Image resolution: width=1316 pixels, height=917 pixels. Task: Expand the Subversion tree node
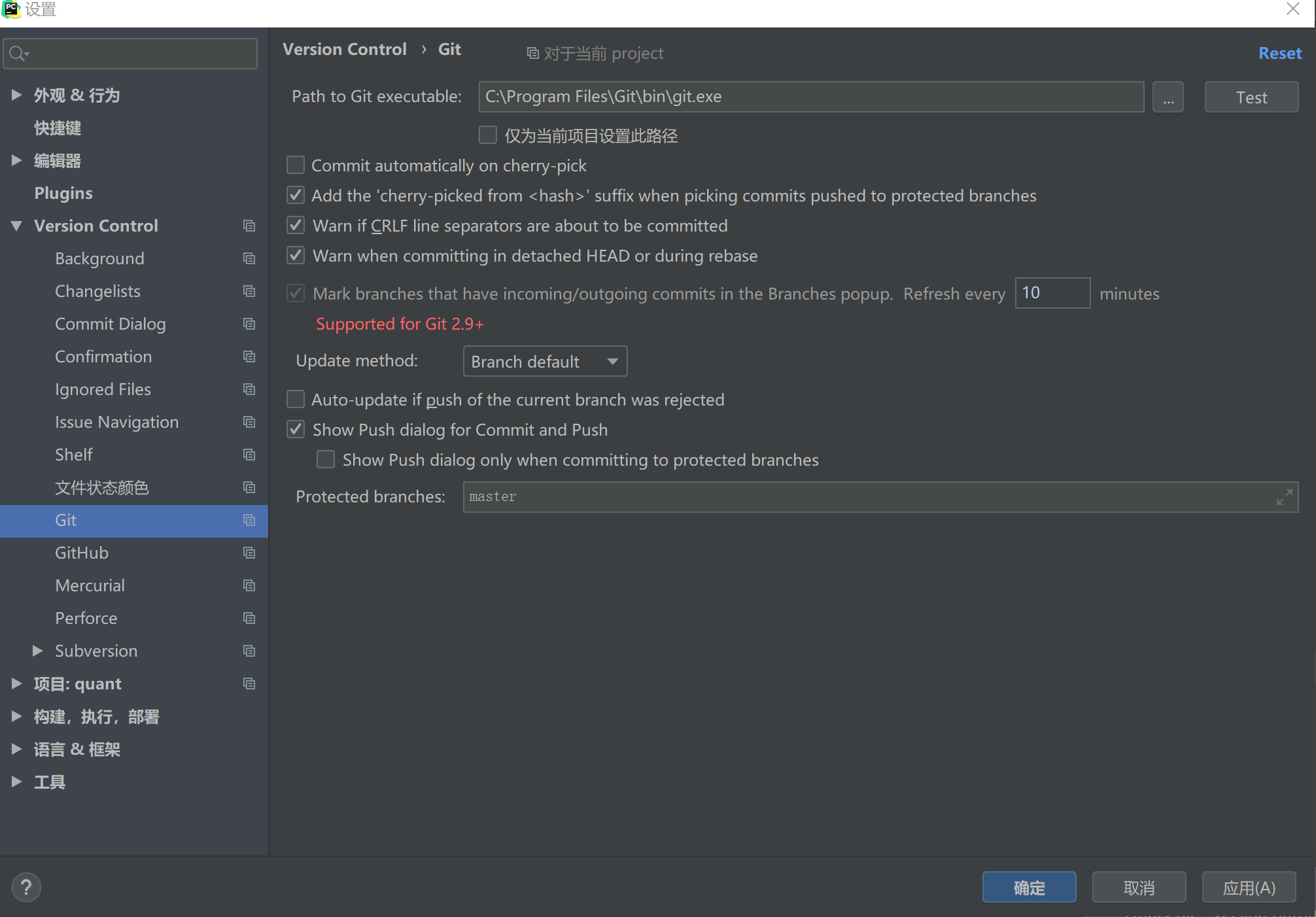click(x=38, y=651)
